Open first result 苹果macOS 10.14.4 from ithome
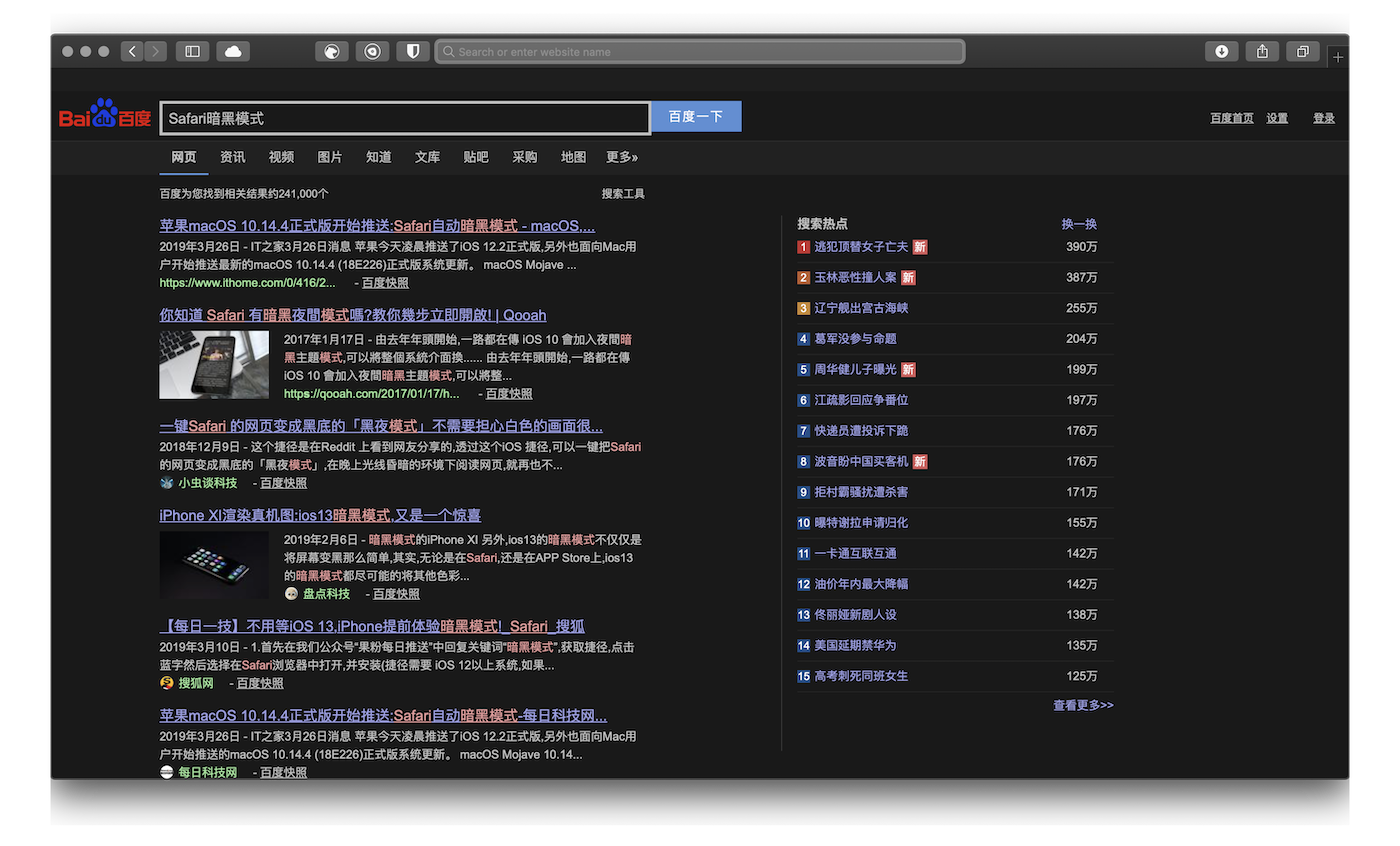This screenshot has height=846, width=1400. click(x=377, y=226)
